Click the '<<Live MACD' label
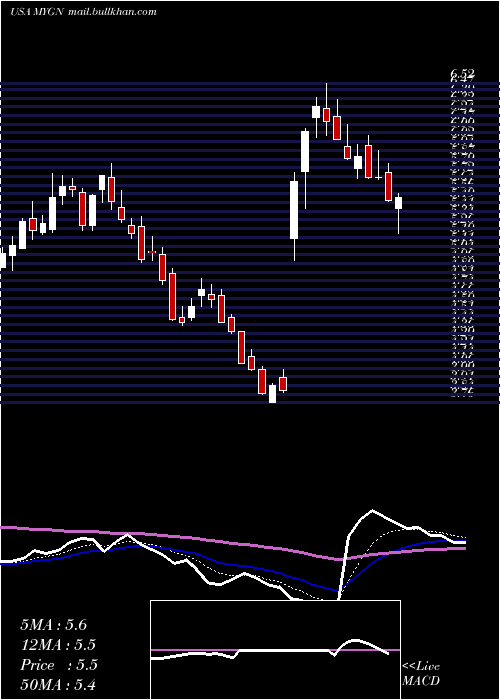This screenshot has height=700, width=500. tap(421, 674)
